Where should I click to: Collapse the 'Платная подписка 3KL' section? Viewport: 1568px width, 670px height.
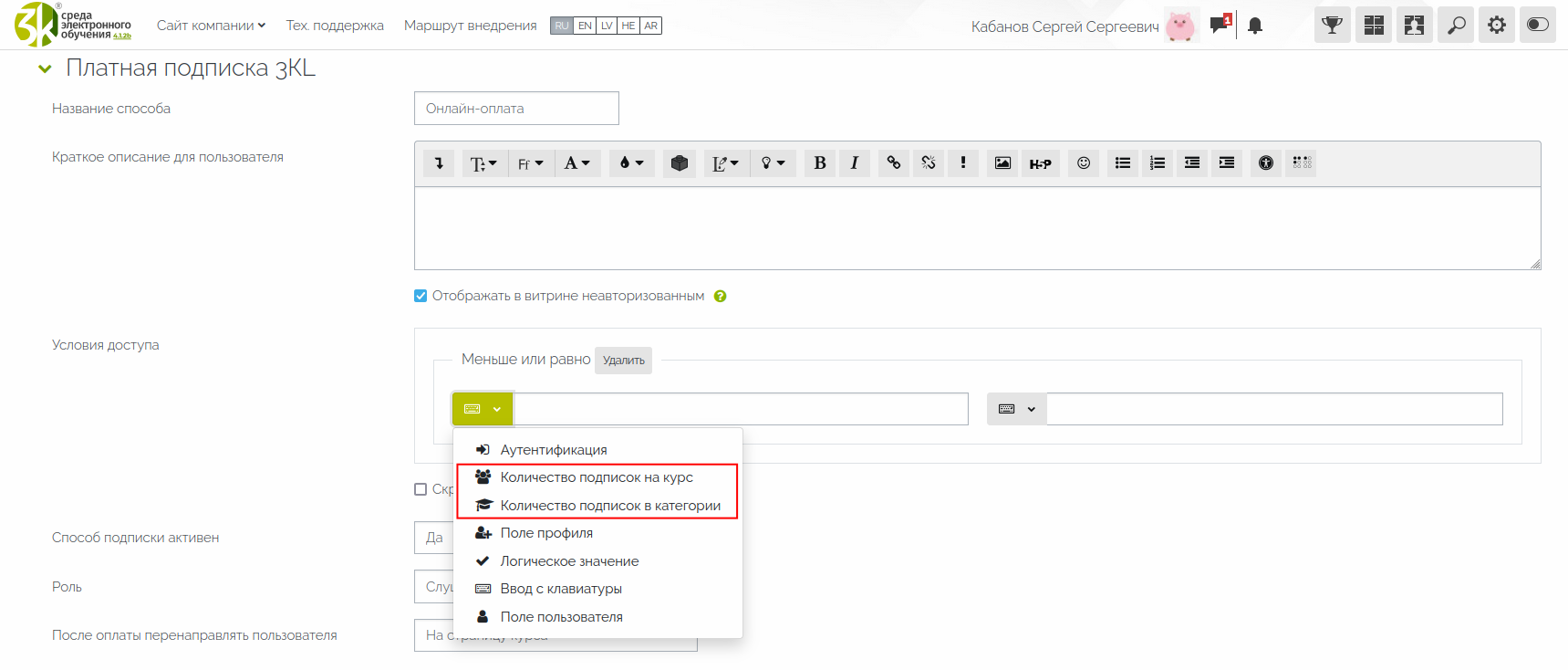click(x=45, y=68)
